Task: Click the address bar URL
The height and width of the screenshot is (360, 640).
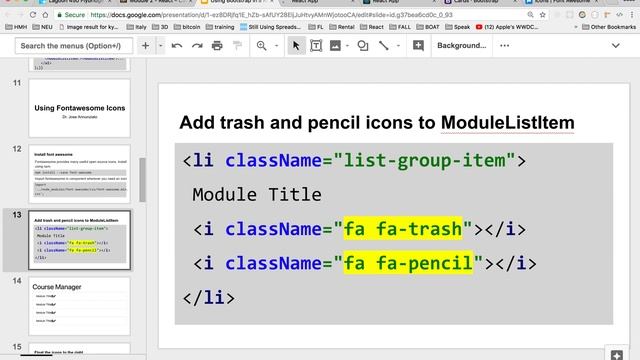Action: (x=271, y=15)
